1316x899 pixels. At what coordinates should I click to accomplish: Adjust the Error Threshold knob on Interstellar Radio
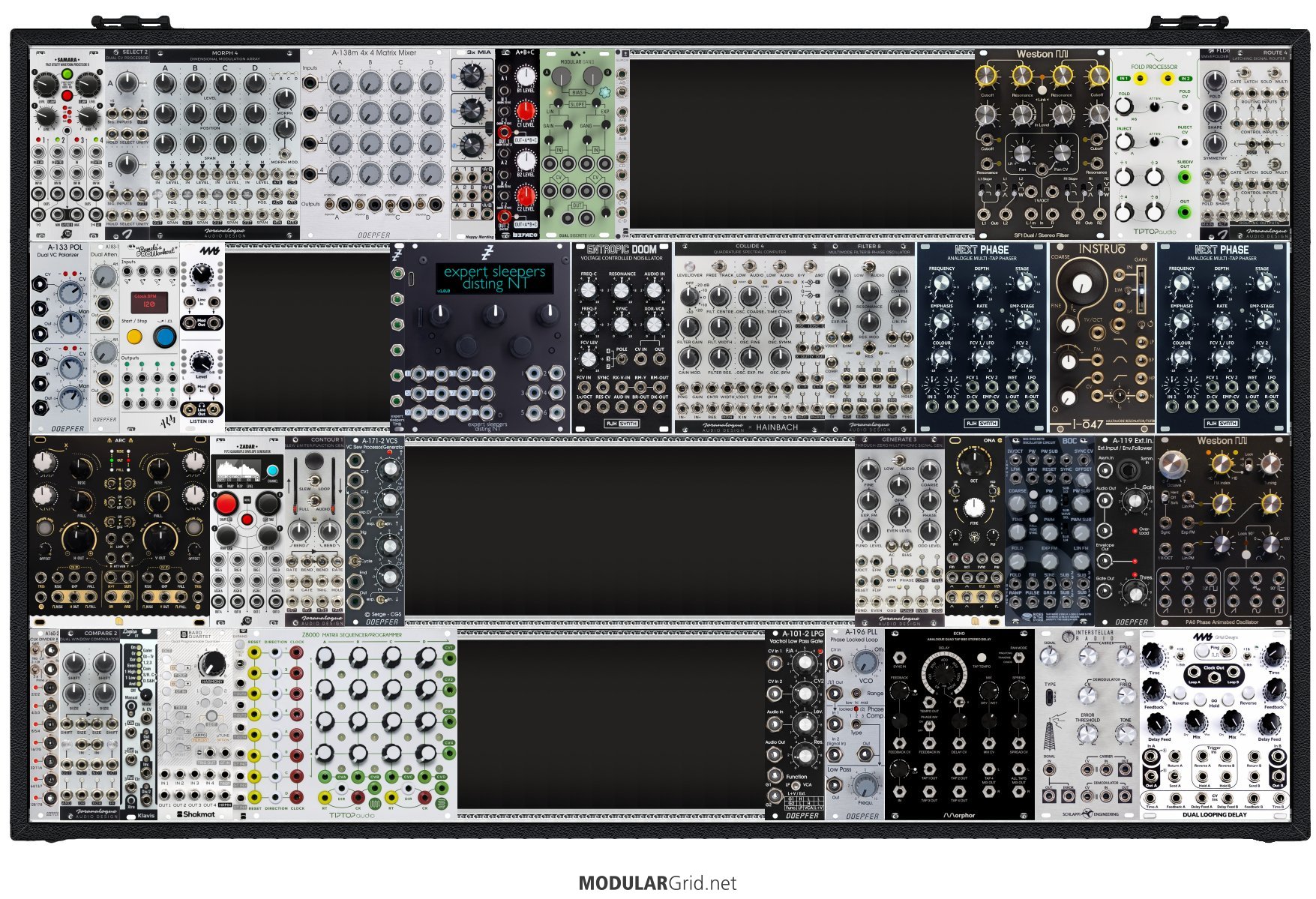1087,734
